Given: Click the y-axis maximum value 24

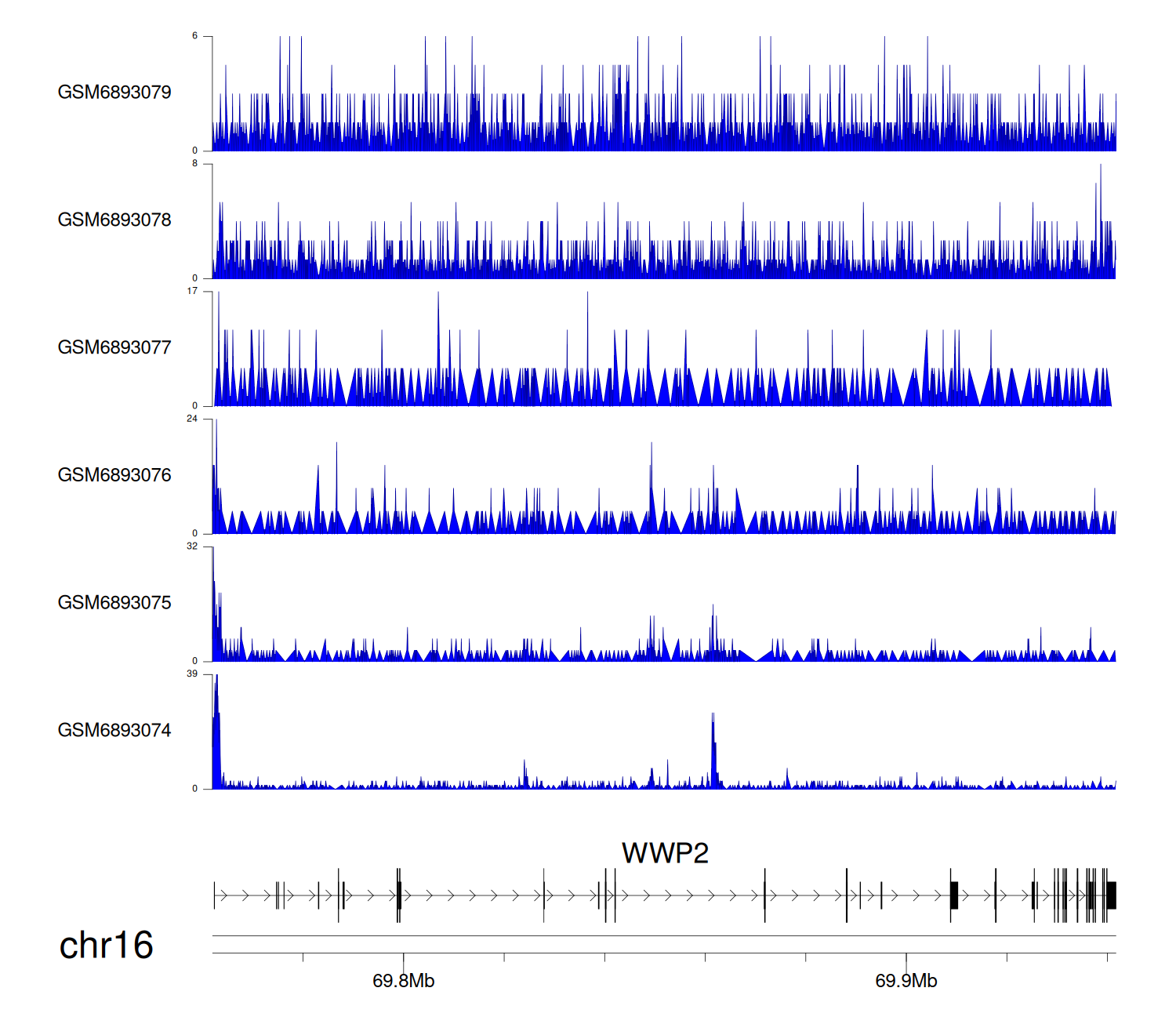Looking at the screenshot, I should [x=192, y=419].
